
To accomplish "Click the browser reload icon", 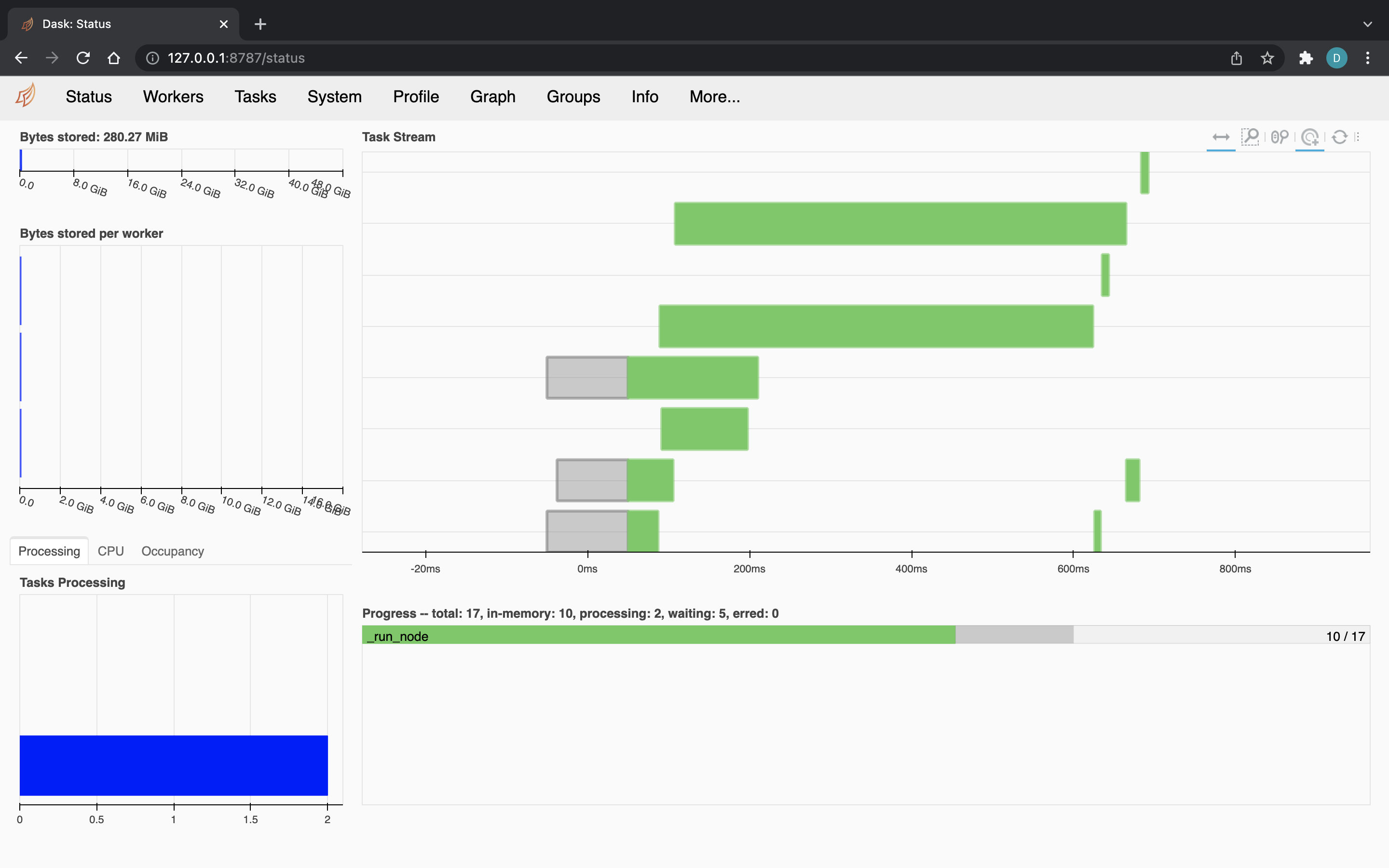I will point(82,57).
